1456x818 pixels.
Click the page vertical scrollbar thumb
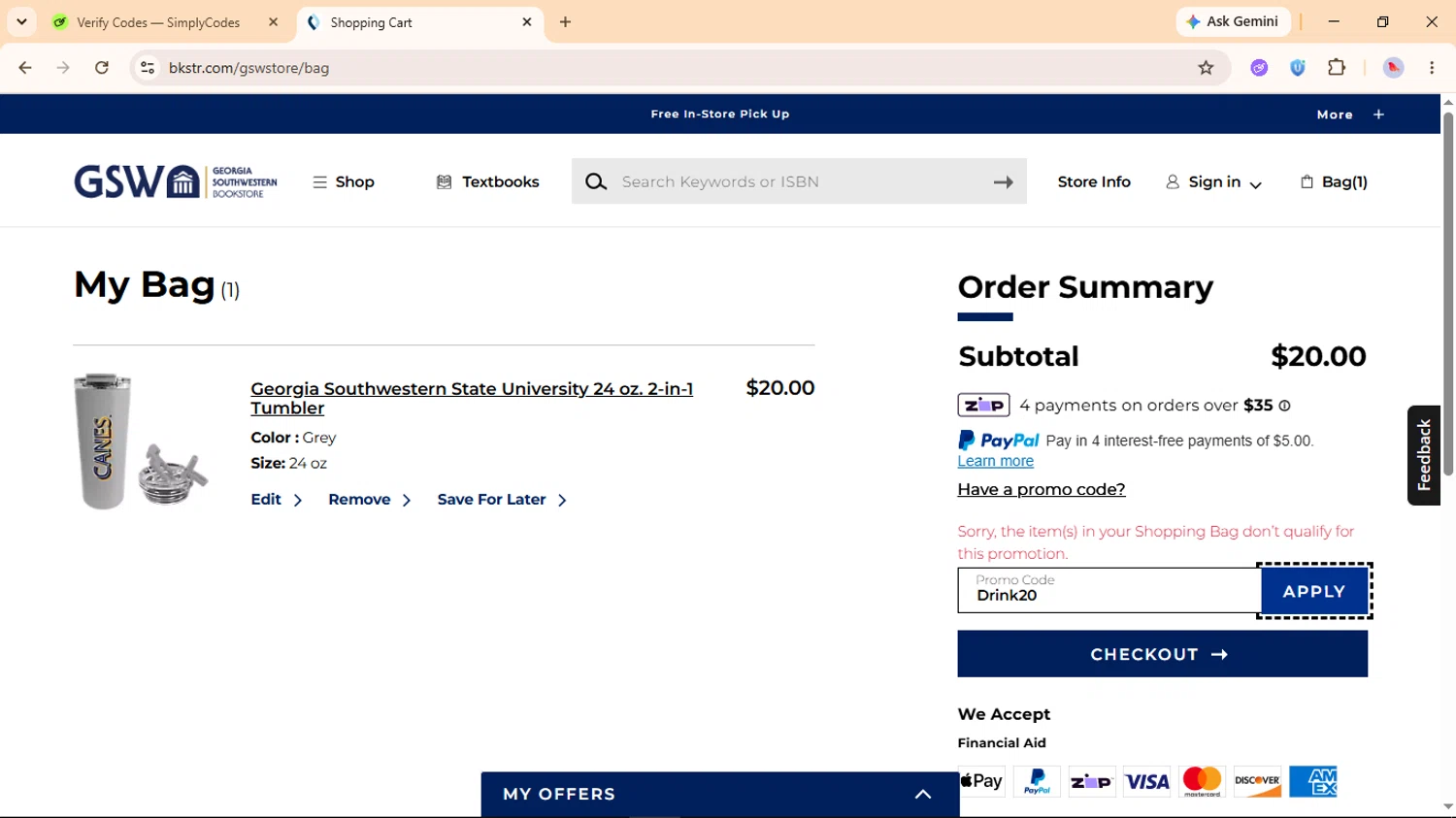click(x=1448, y=294)
